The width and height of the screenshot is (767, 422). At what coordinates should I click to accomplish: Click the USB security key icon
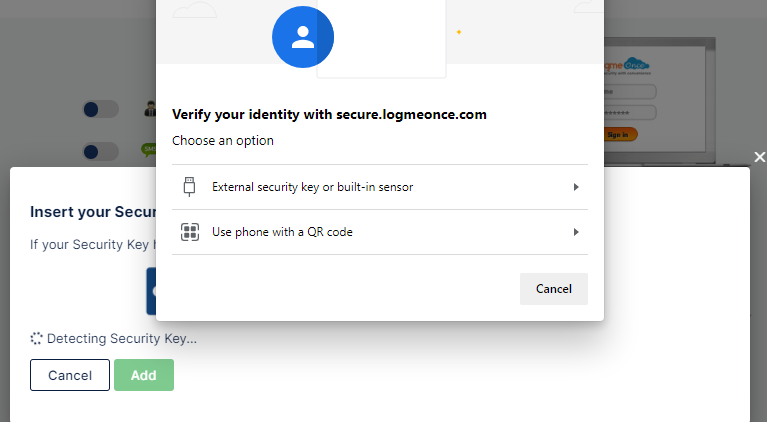(x=189, y=187)
